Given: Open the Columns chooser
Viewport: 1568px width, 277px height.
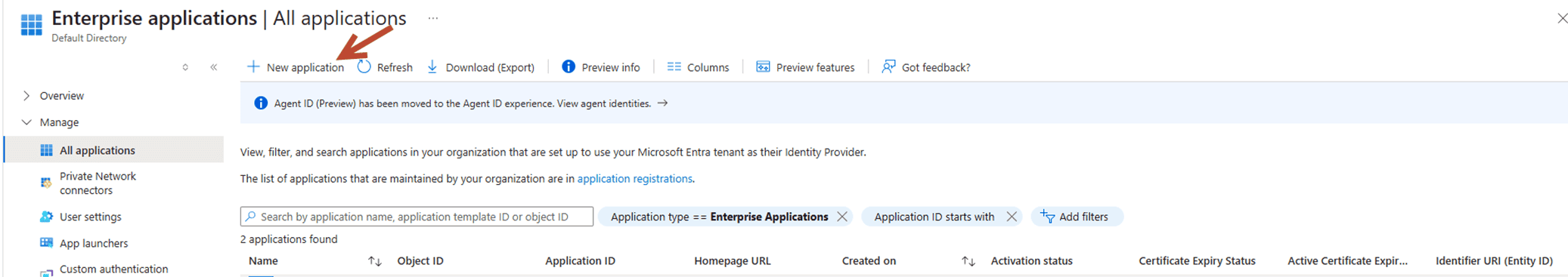Looking at the screenshot, I should (x=698, y=67).
